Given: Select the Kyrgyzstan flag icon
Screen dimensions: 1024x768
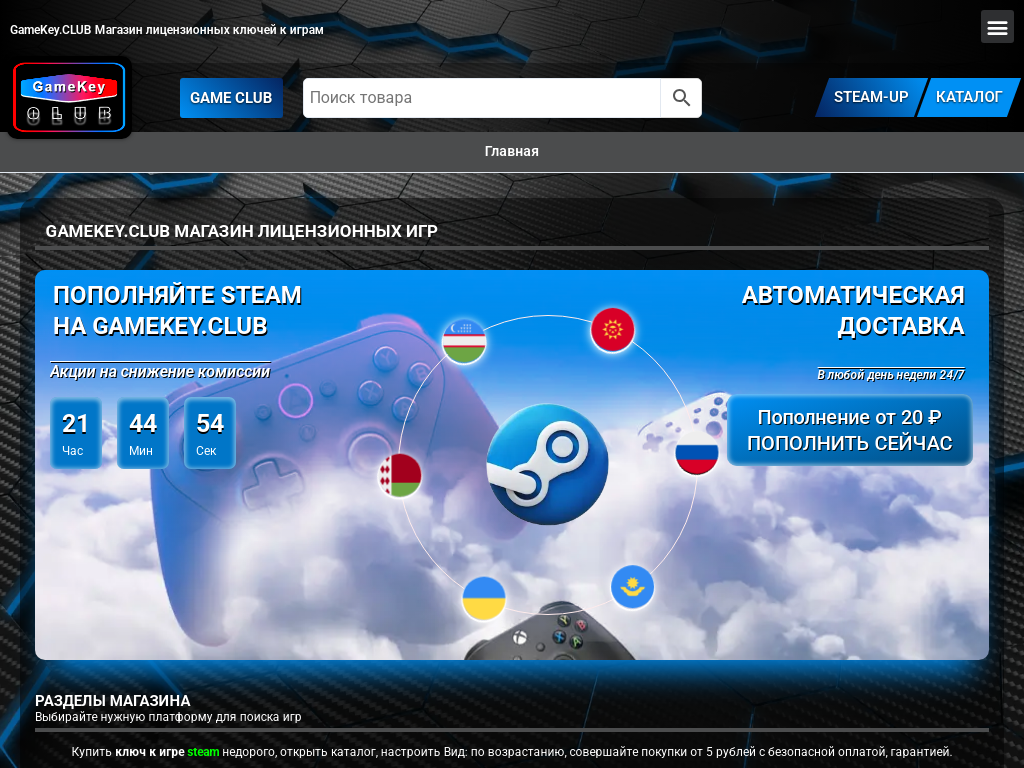Looking at the screenshot, I should [612, 330].
